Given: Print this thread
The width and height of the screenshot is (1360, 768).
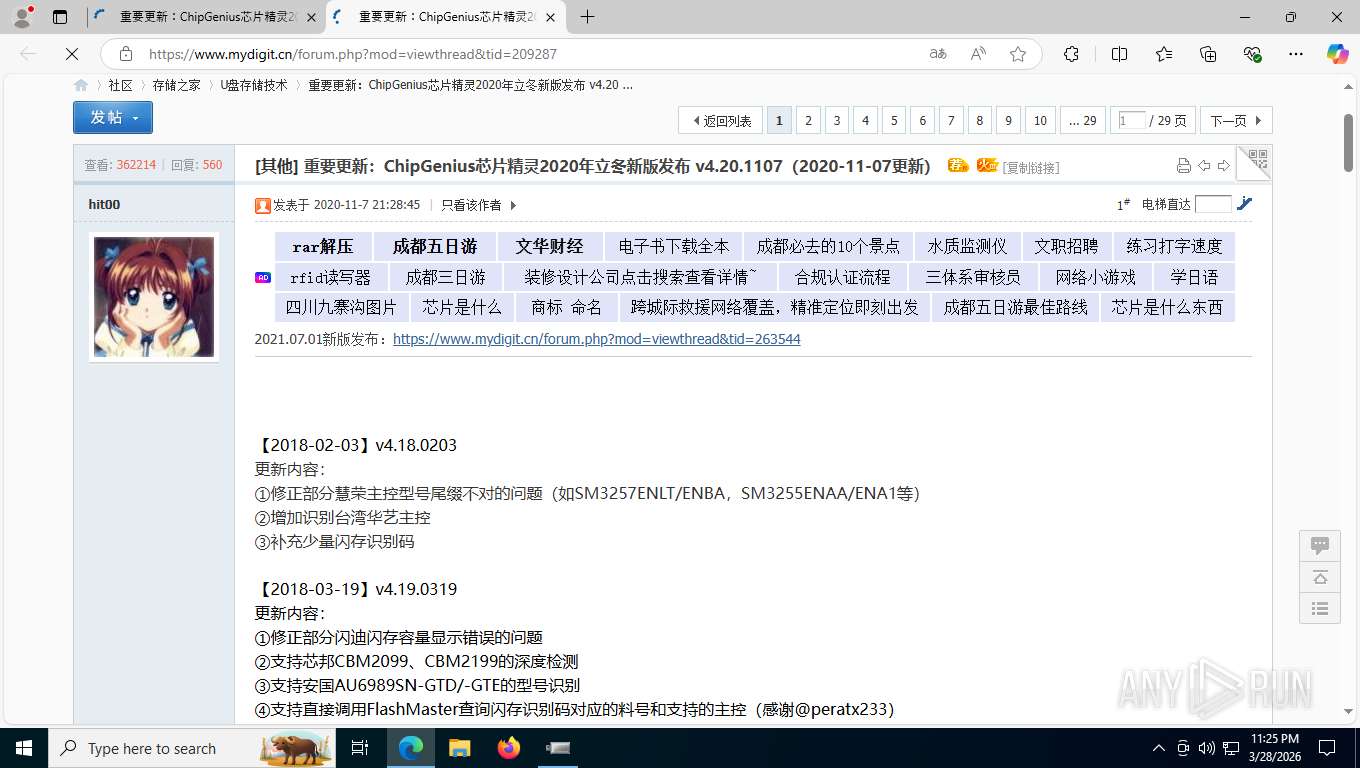Looking at the screenshot, I should [1184, 166].
